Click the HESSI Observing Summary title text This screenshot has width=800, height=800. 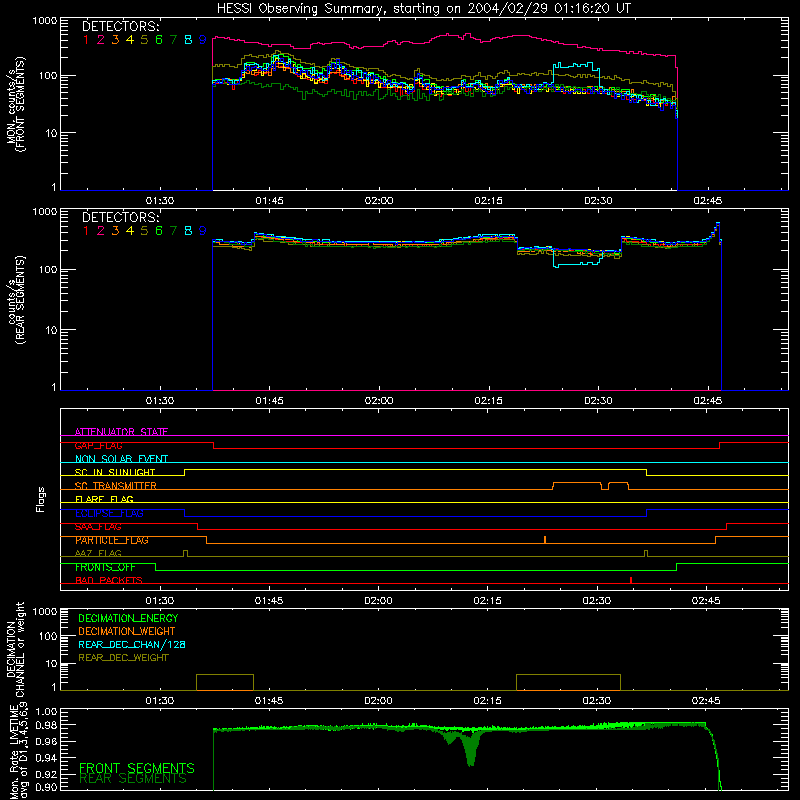pos(423,8)
